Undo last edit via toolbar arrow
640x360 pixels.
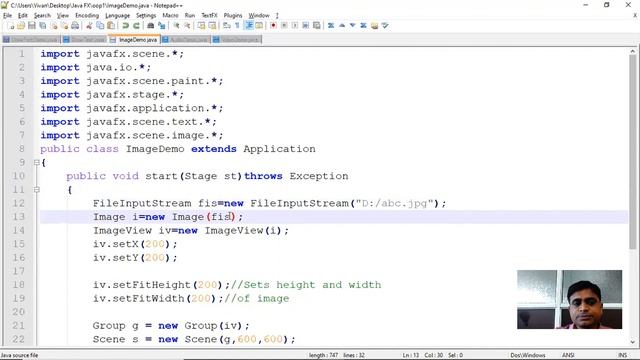125,26
